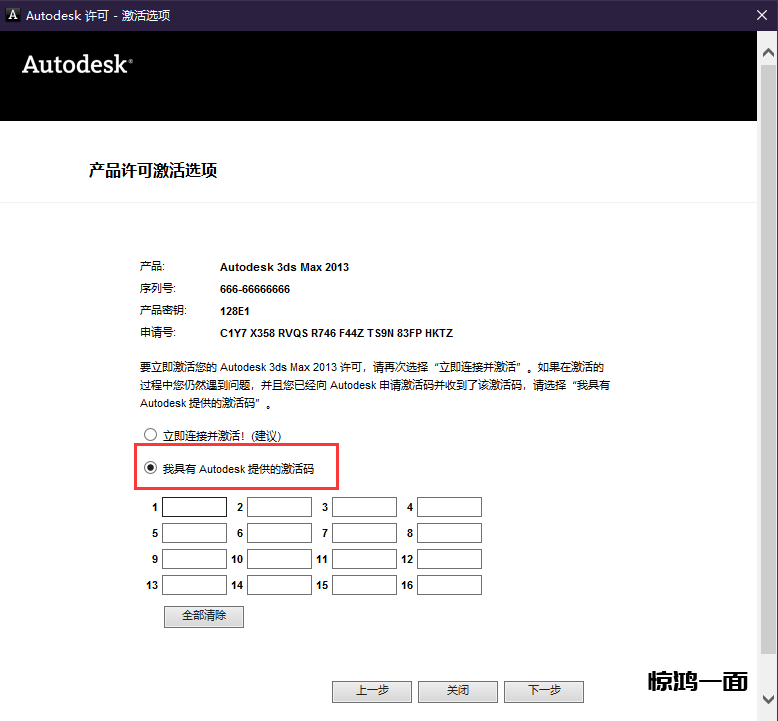This screenshot has height=721, width=778.
Task: Click activation code box 10
Action: pyautogui.click(x=279, y=559)
